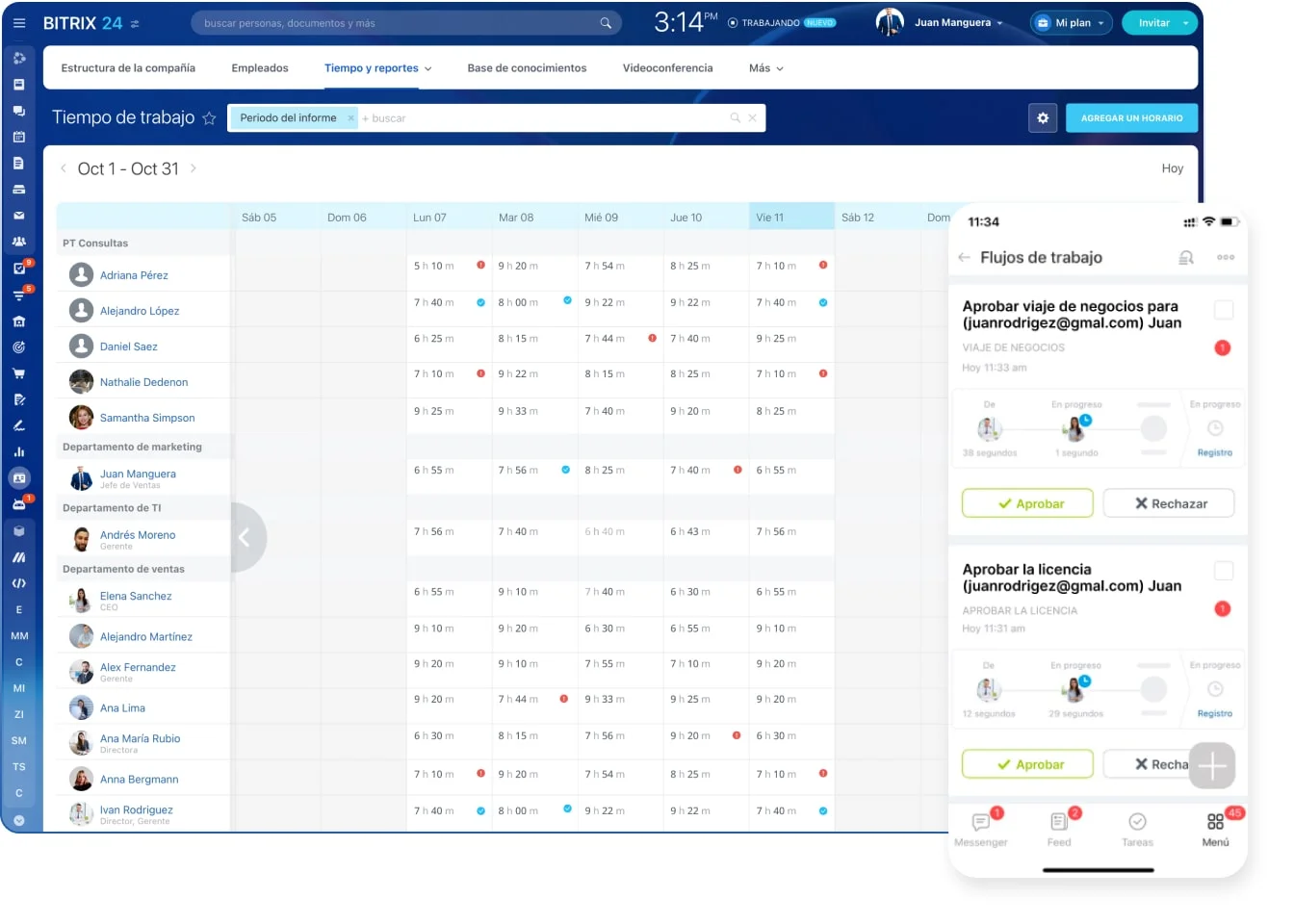Viewport: 1294px width, 924px height.
Task: Go back using arrow beside Flujos de trabajo
Action: point(964,258)
